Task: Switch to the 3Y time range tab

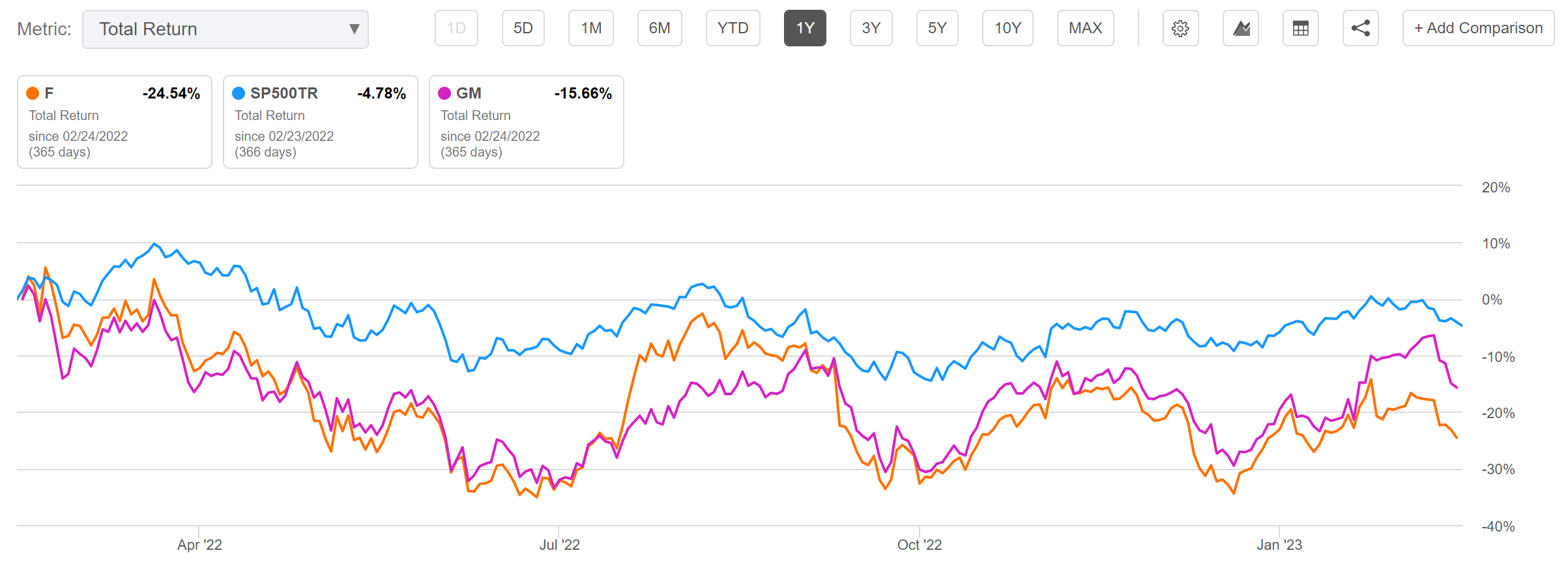Action: point(871,28)
